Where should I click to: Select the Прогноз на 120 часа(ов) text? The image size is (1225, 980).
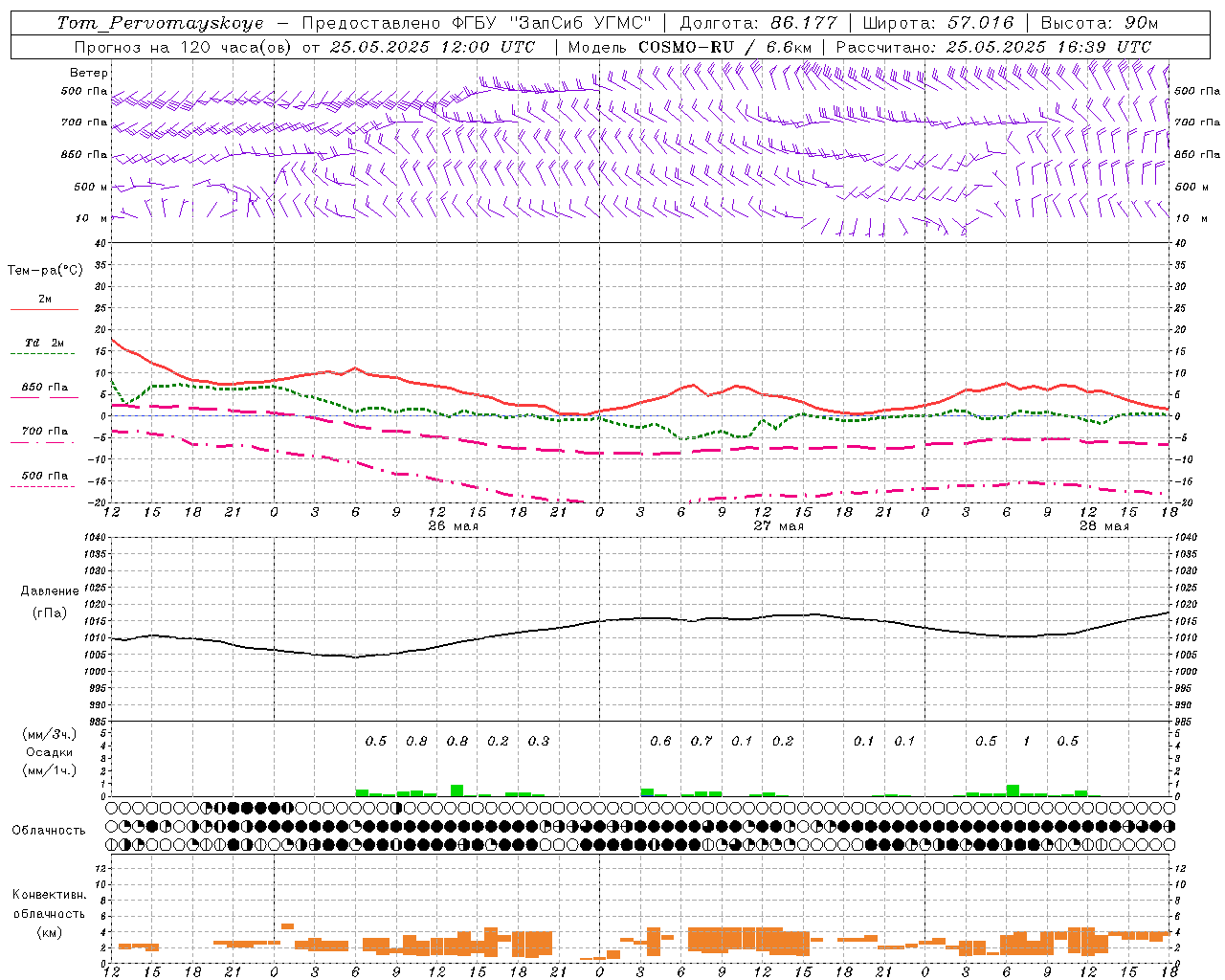pyautogui.click(x=185, y=47)
